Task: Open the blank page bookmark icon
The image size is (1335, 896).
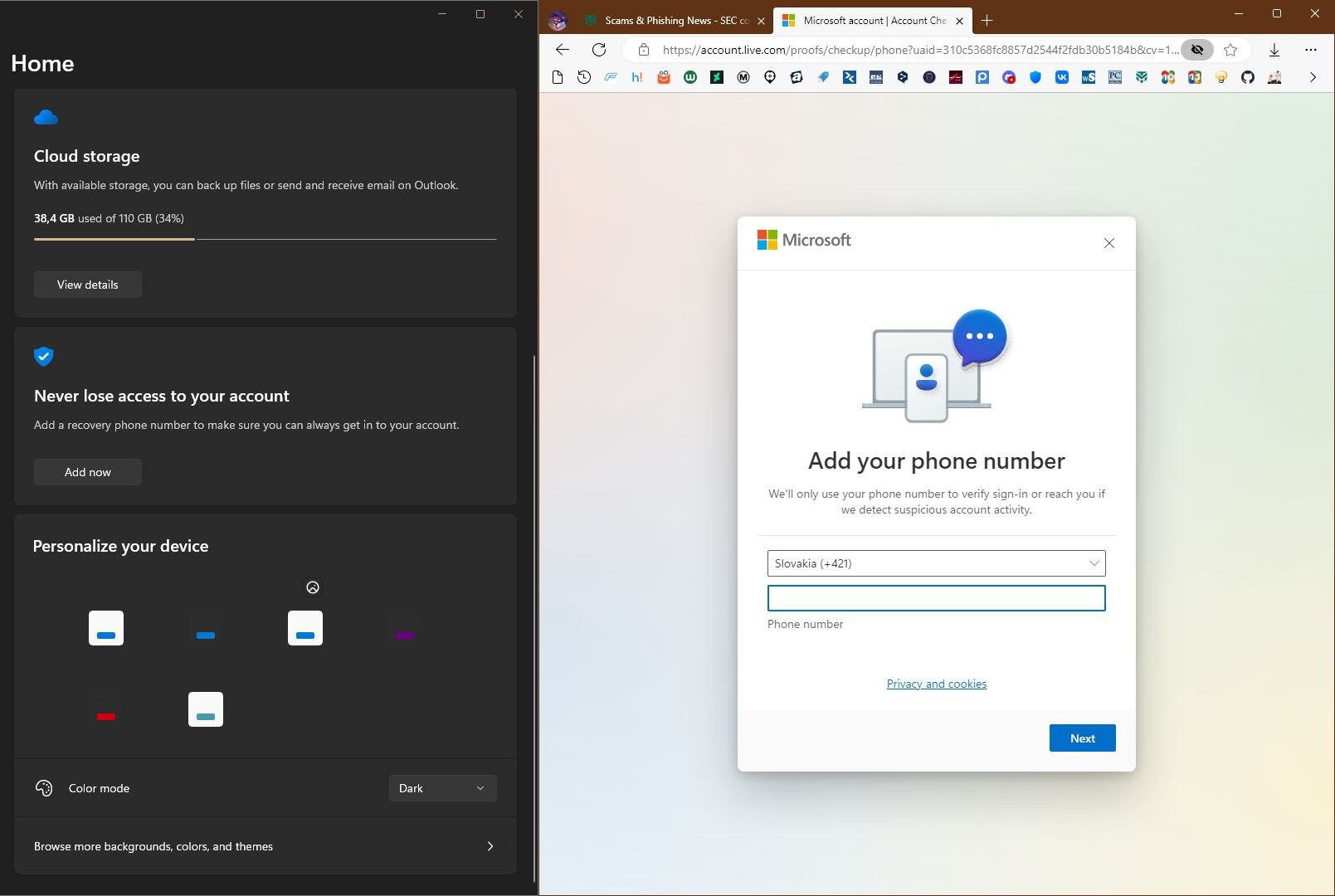Action: (x=558, y=77)
